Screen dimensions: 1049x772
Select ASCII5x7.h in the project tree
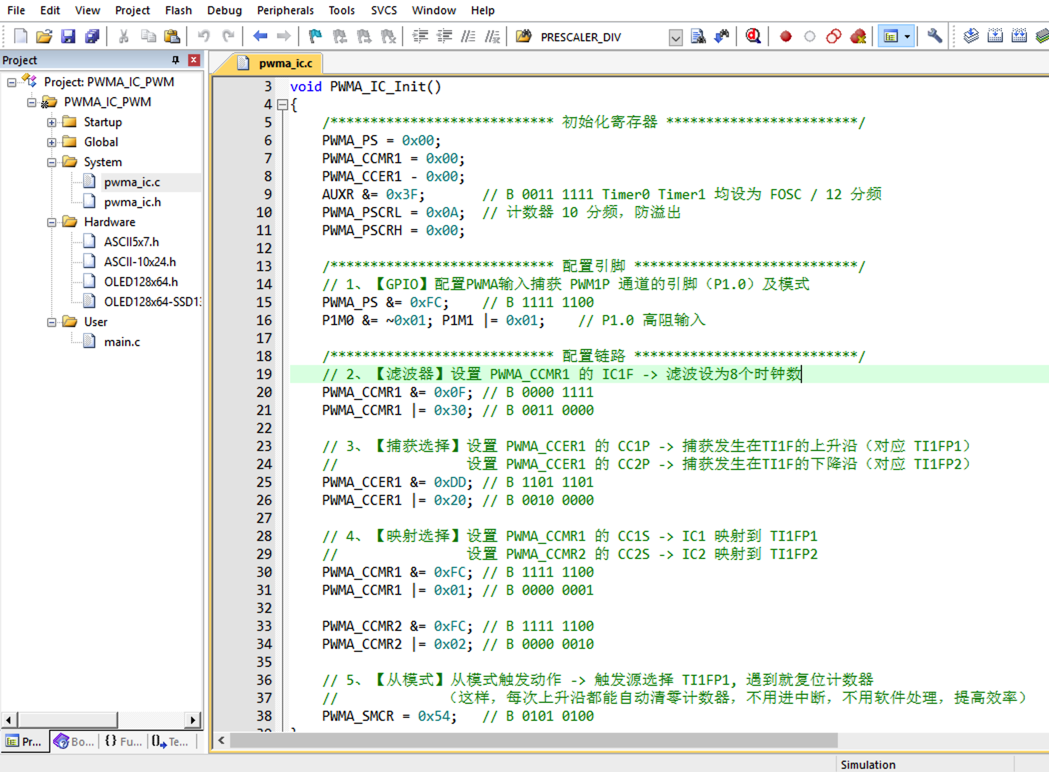pyautogui.click(x=131, y=242)
